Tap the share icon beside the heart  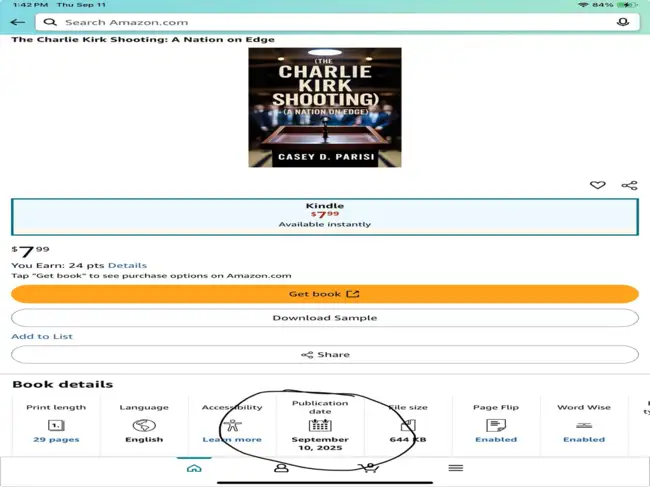tap(629, 185)
